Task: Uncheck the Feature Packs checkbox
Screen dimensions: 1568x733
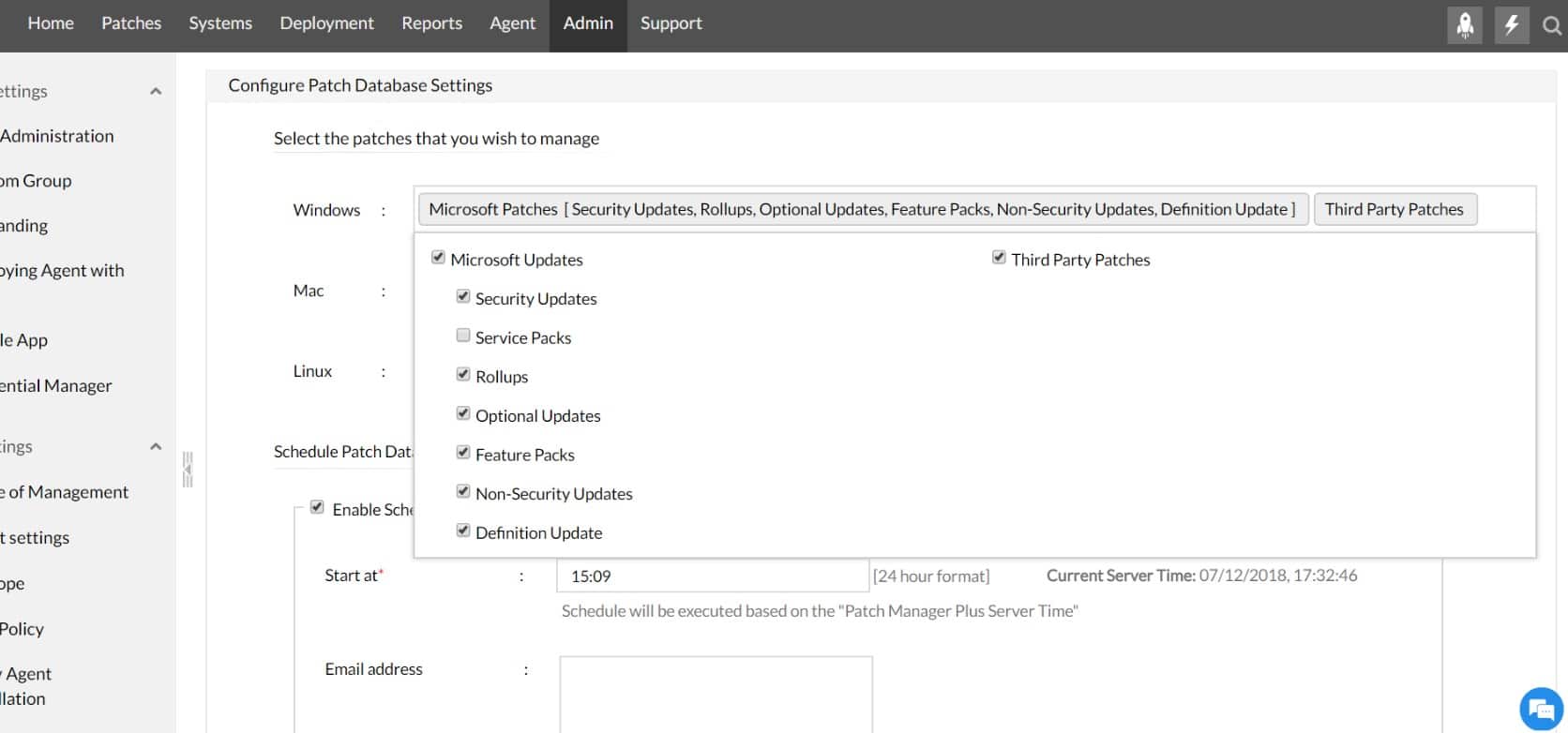Action: tap(462, 452)
